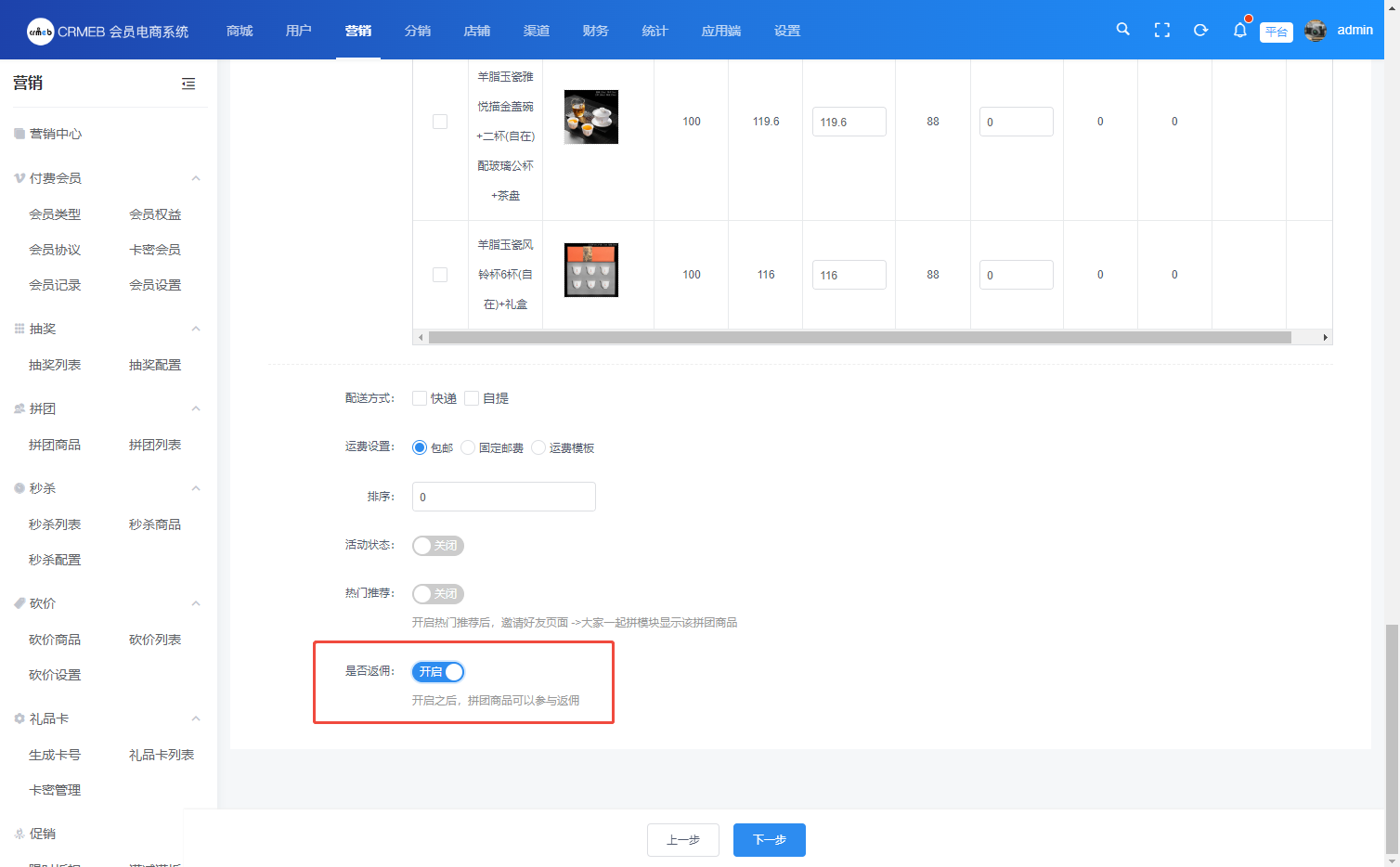The width and height of the screenshot is (1400, 867).
Task: Click the right arrow of table scrollbar
Action: point(1325,337)
